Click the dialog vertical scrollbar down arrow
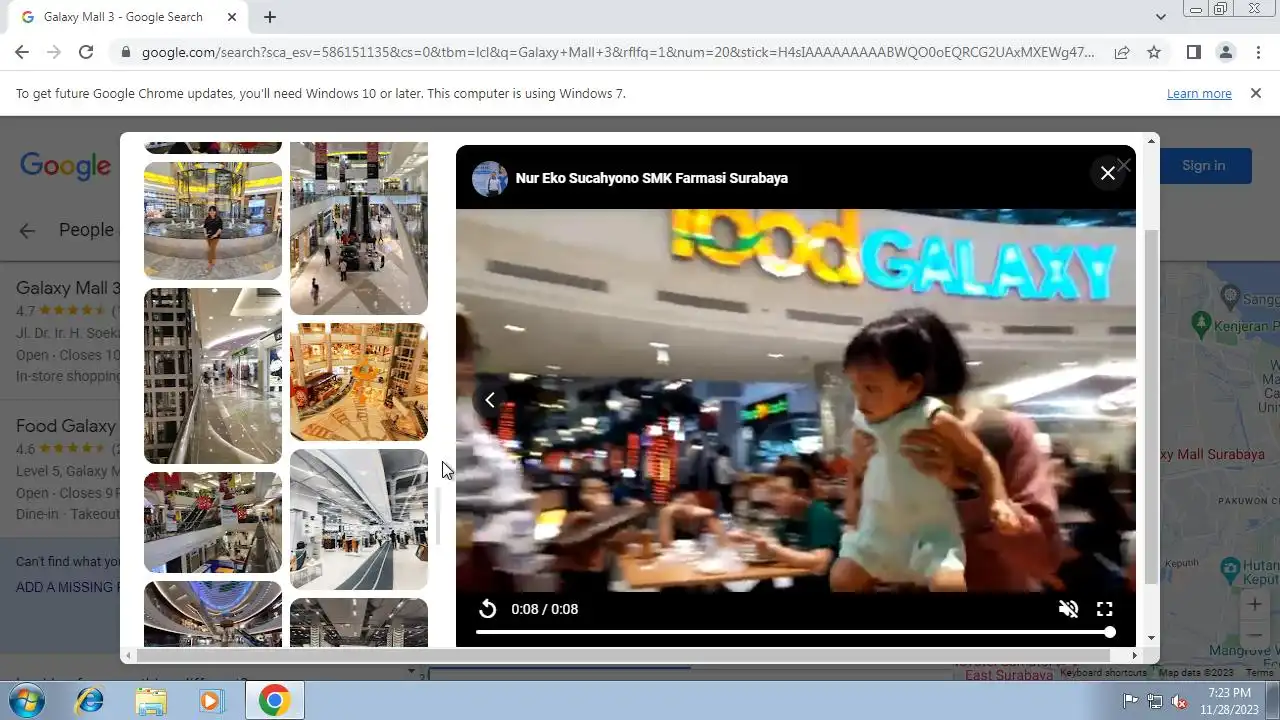 coord(1151,637)
